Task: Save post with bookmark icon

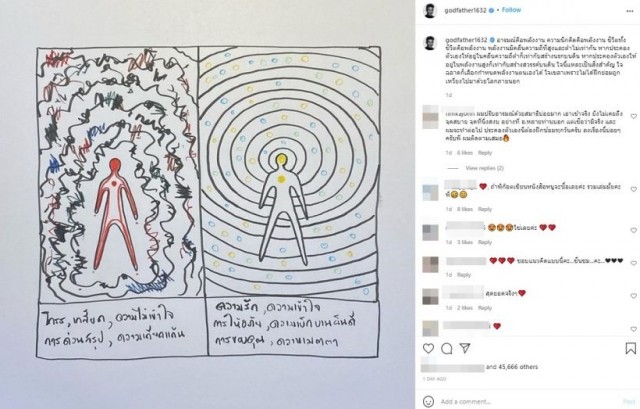Action: [631, 348]
